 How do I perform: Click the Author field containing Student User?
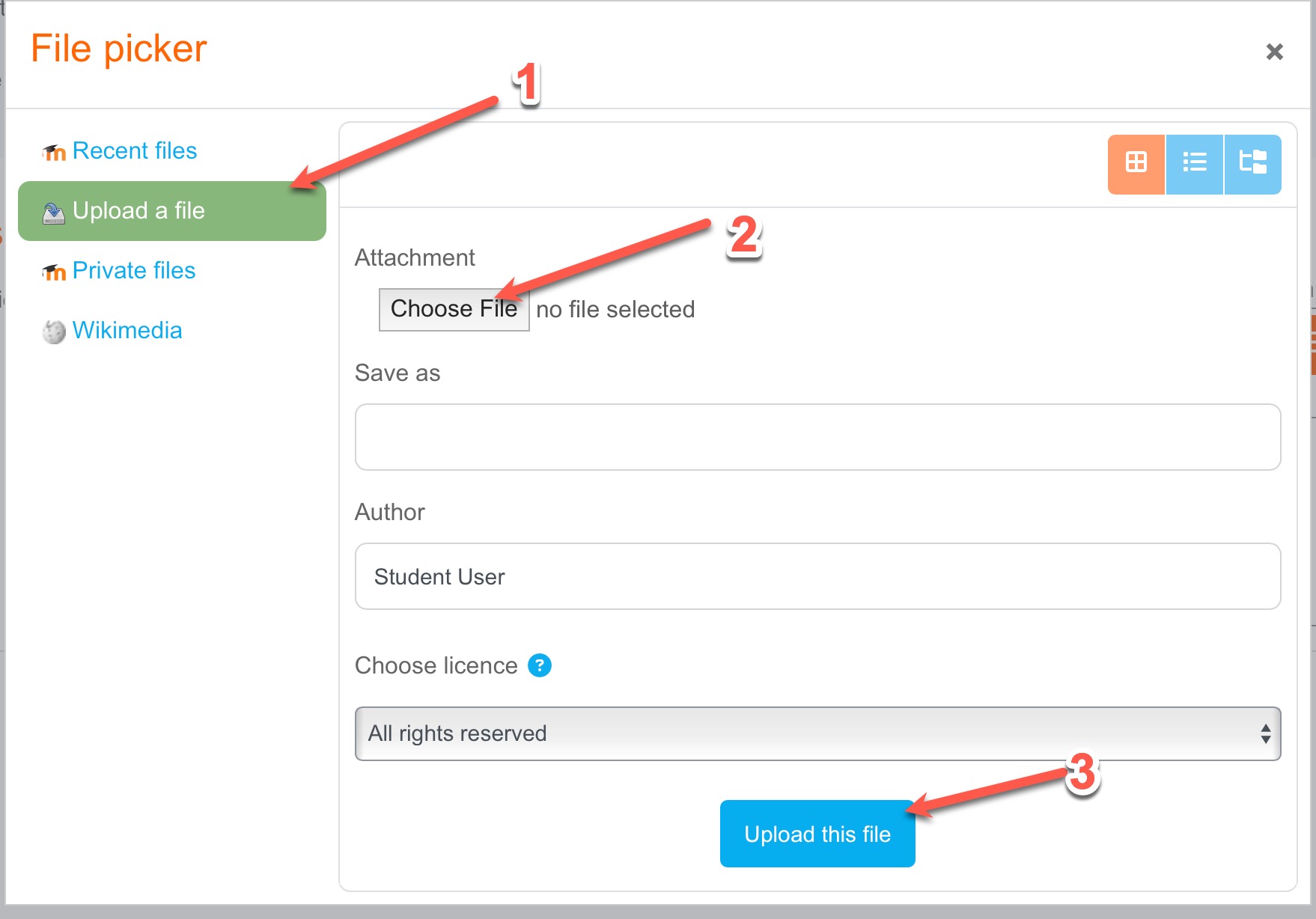(817, 576)
